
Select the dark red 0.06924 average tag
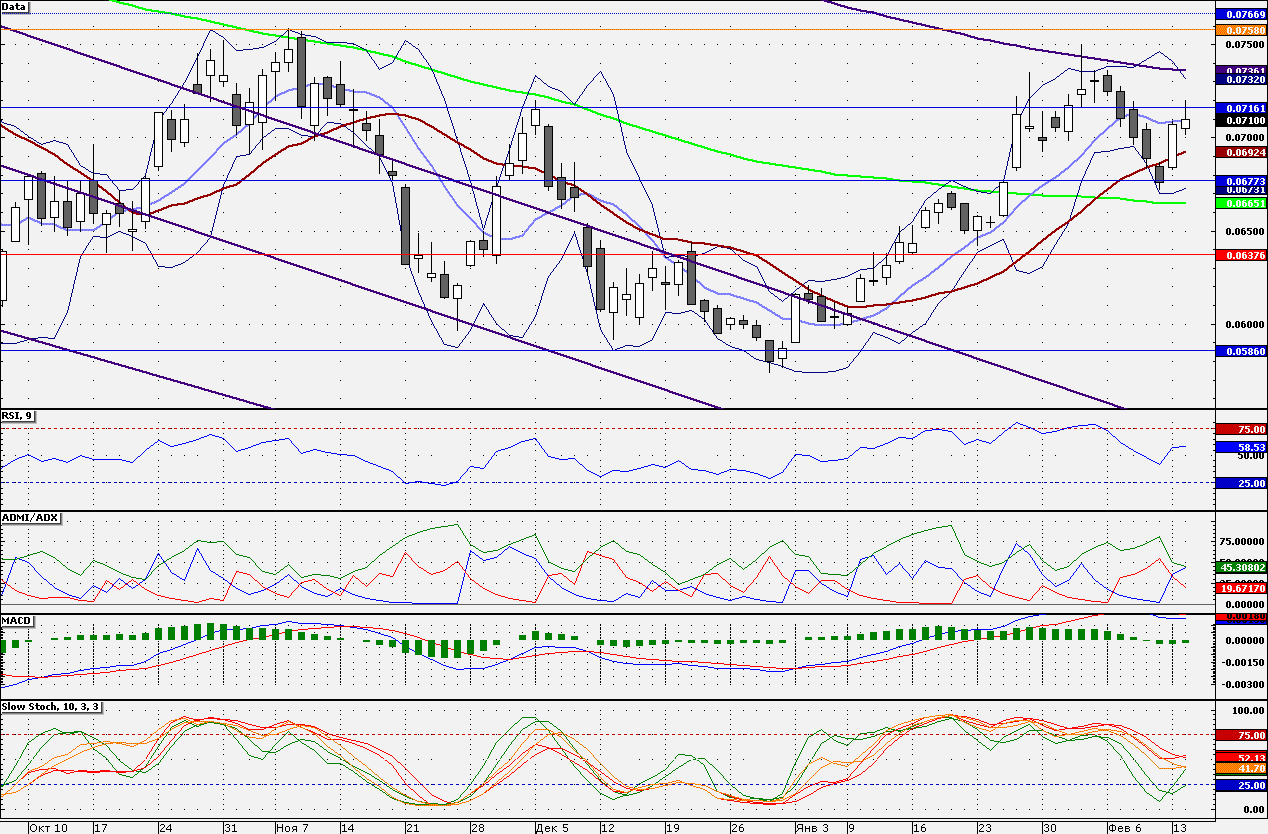click(1241, 152)
